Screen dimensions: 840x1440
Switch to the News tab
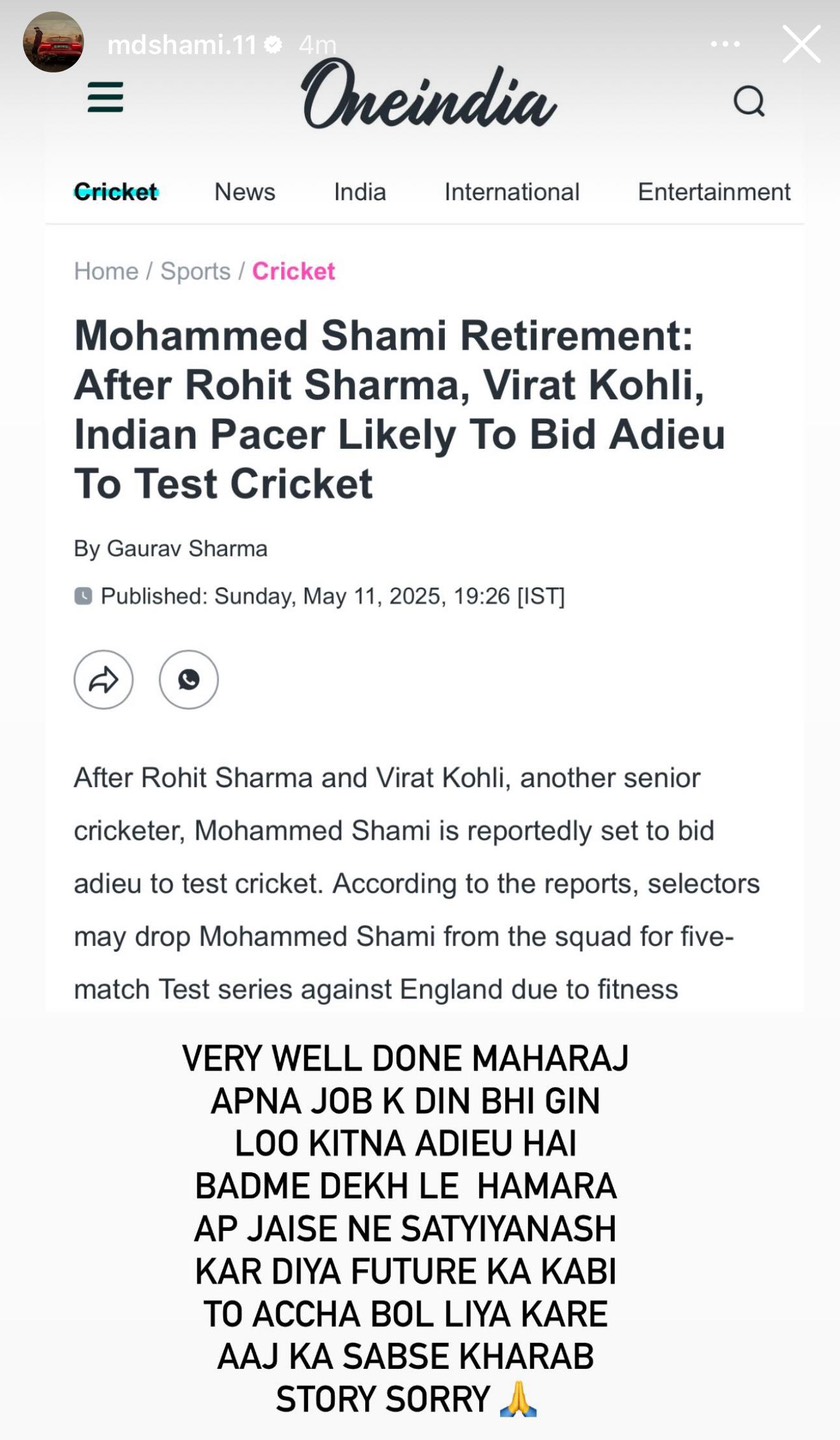[244, 192]
